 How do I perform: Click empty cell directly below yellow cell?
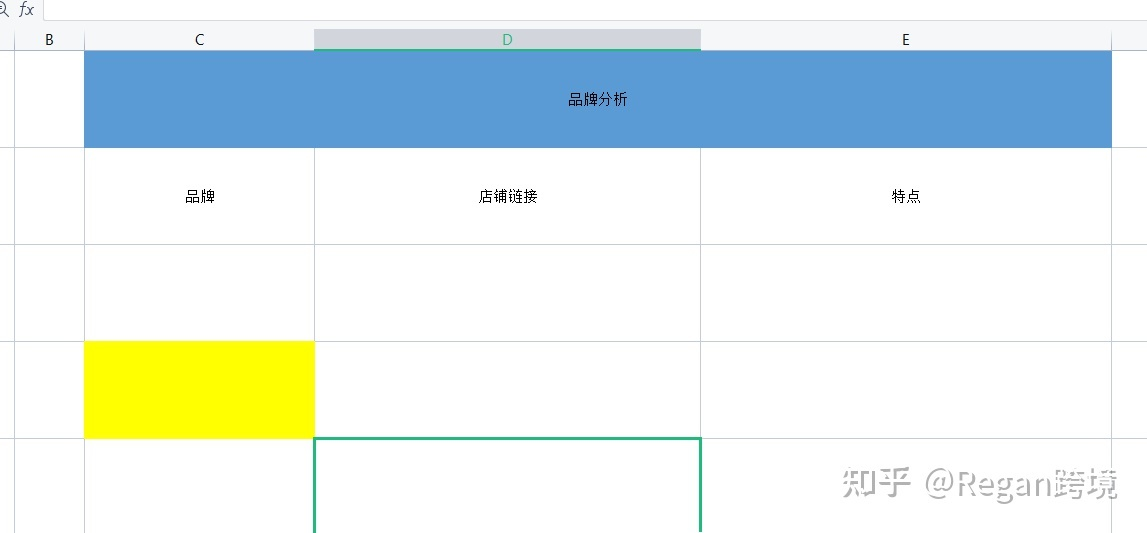pyautogui.click(x=199, y=485)
